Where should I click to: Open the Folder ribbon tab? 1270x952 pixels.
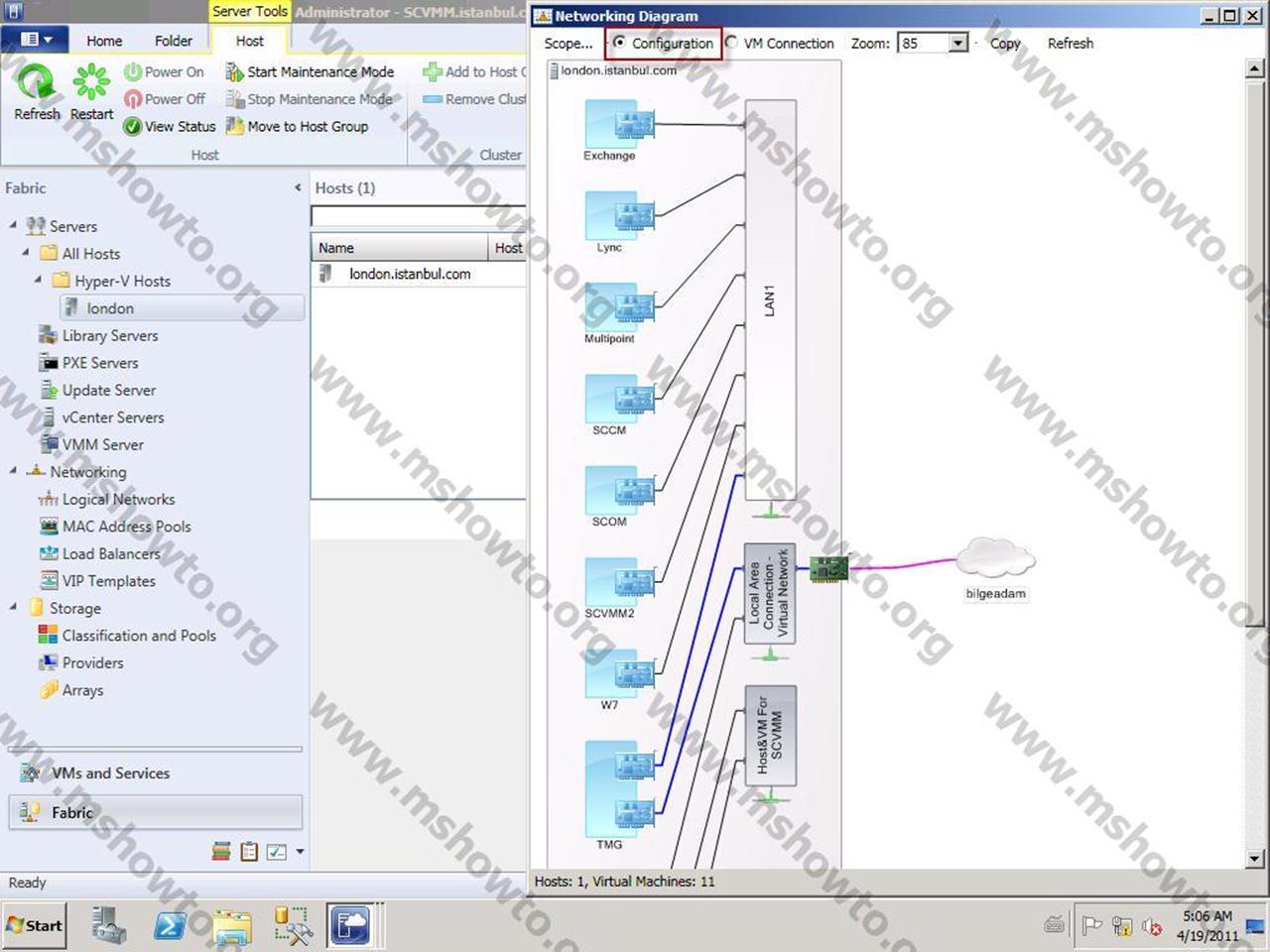click(174, 41)
